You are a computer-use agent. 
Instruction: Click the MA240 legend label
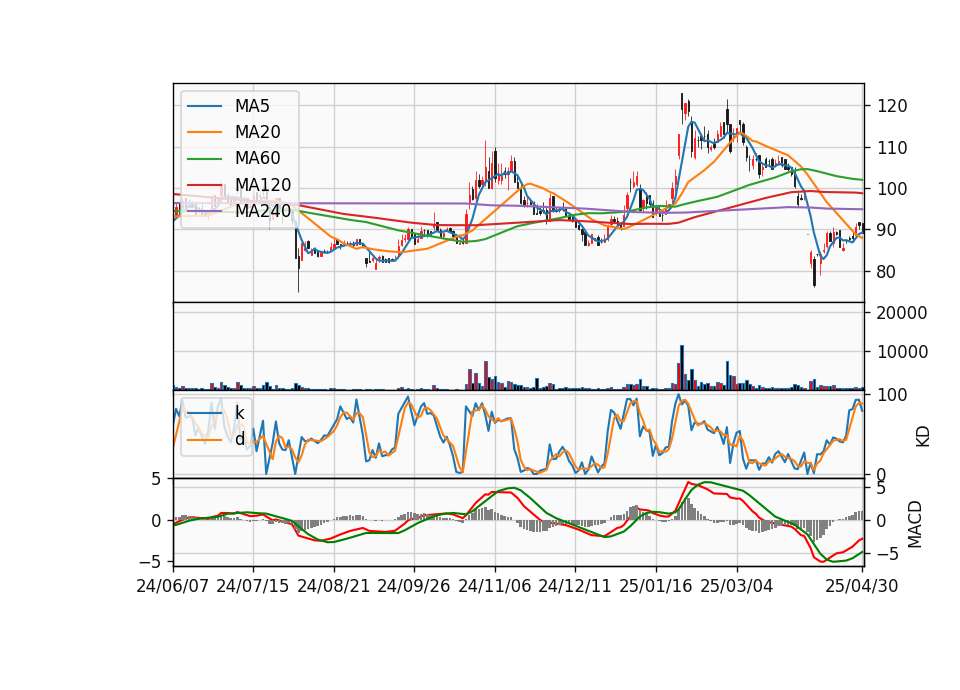coord(263,211)
